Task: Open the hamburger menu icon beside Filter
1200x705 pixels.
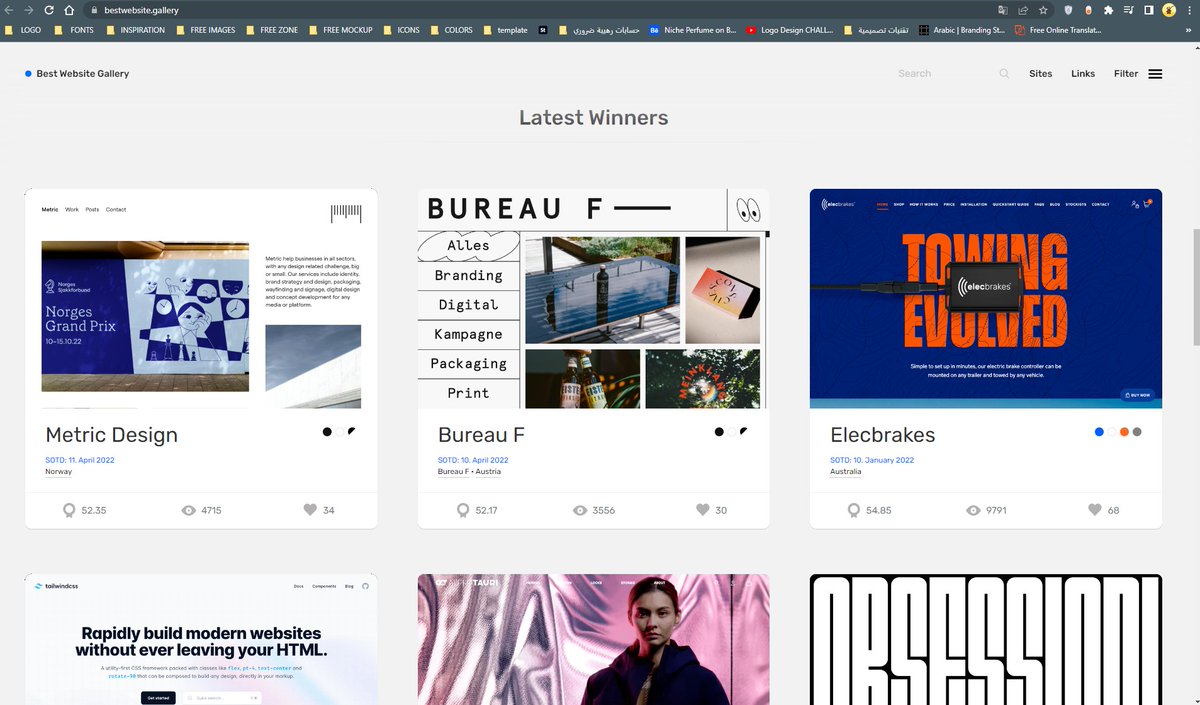Action: 1155,74
